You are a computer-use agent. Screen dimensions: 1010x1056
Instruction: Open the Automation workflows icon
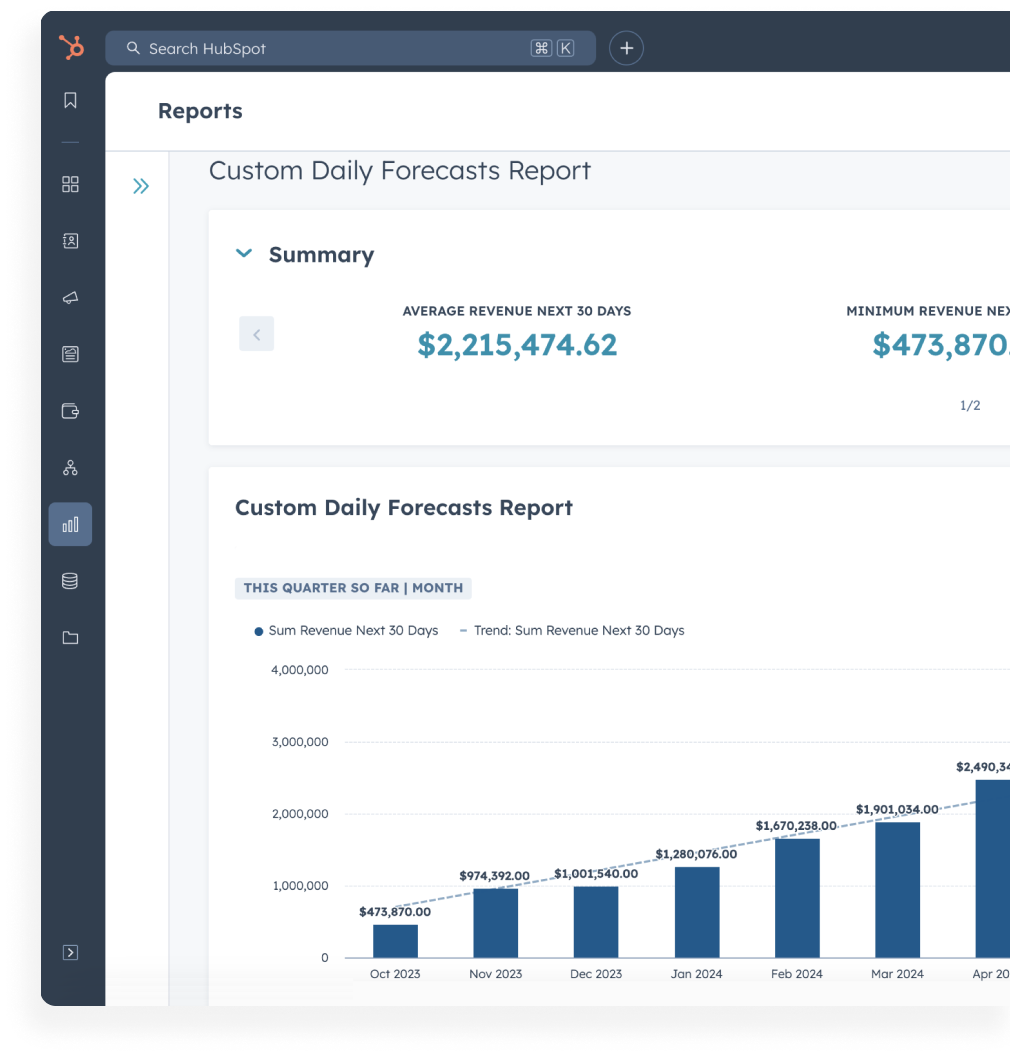tap(70, 468)
